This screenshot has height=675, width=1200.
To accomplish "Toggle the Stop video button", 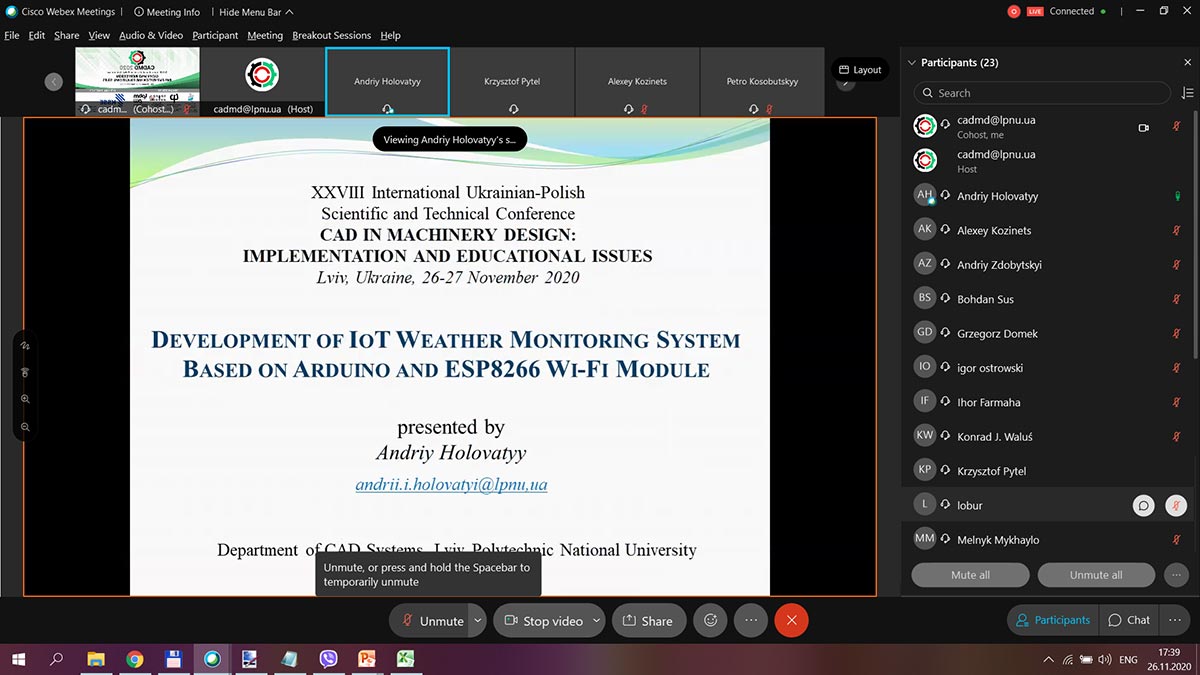I will pos(542,621).
